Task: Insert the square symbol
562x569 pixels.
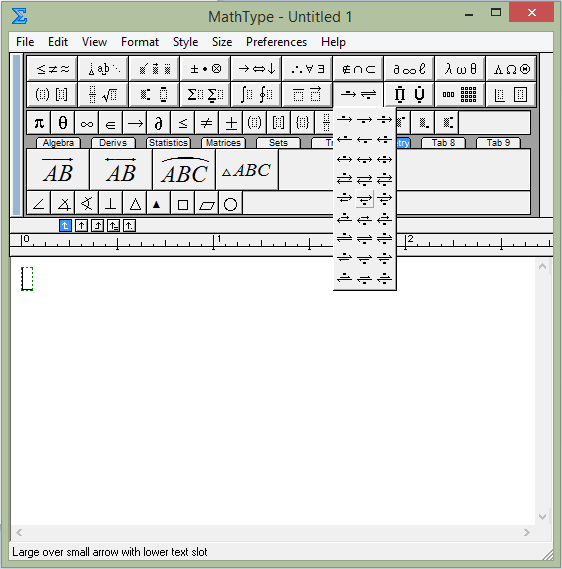Action: tap(182, 204)
